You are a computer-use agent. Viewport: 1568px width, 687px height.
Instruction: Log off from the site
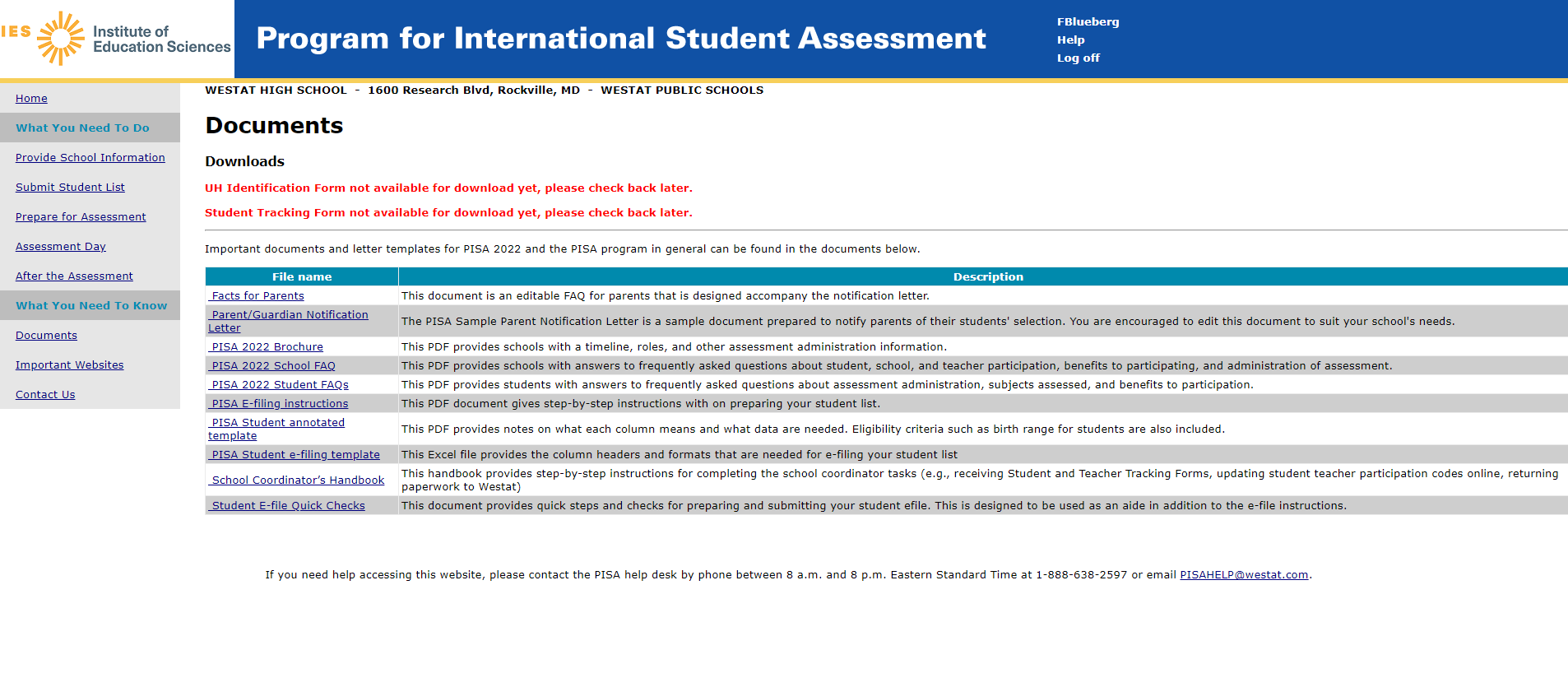coord(1078,58)
